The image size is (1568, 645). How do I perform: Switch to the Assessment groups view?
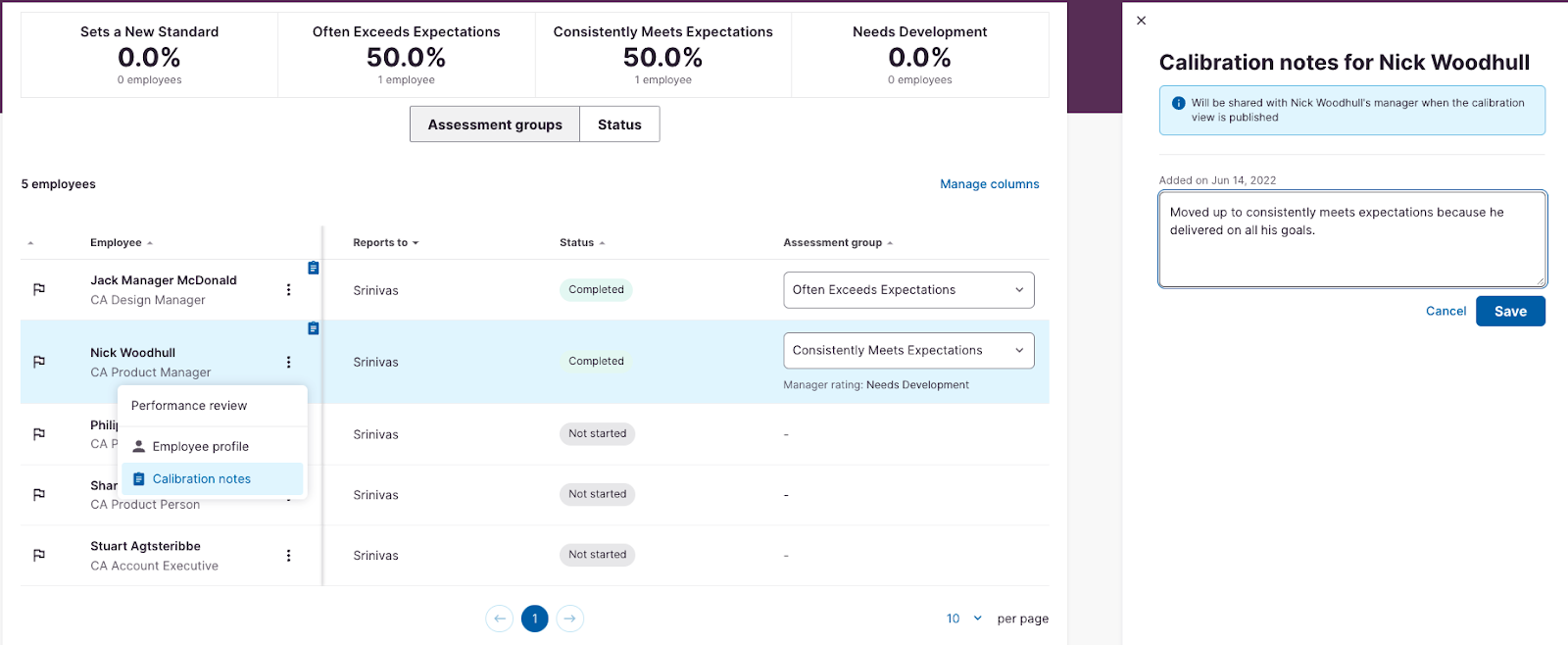click(x=495, y=124)
